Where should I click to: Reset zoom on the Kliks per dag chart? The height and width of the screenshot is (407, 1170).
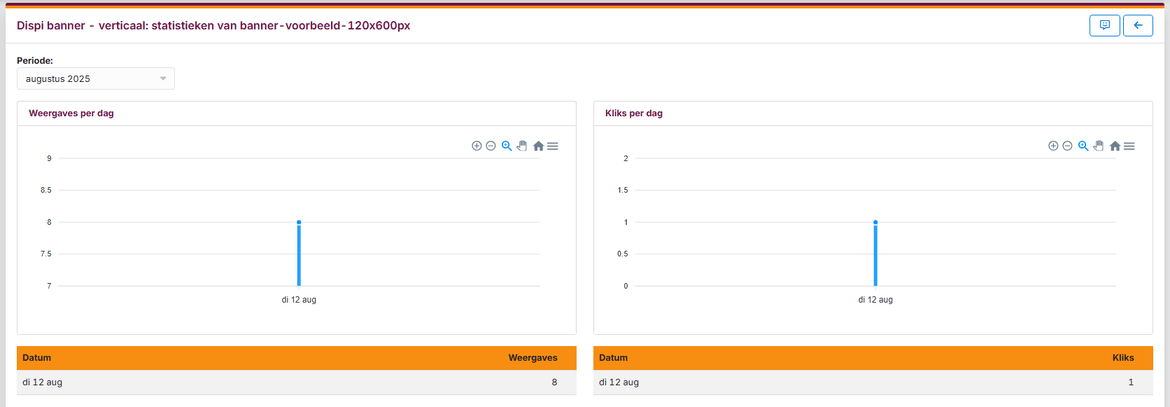(1114, 146)
